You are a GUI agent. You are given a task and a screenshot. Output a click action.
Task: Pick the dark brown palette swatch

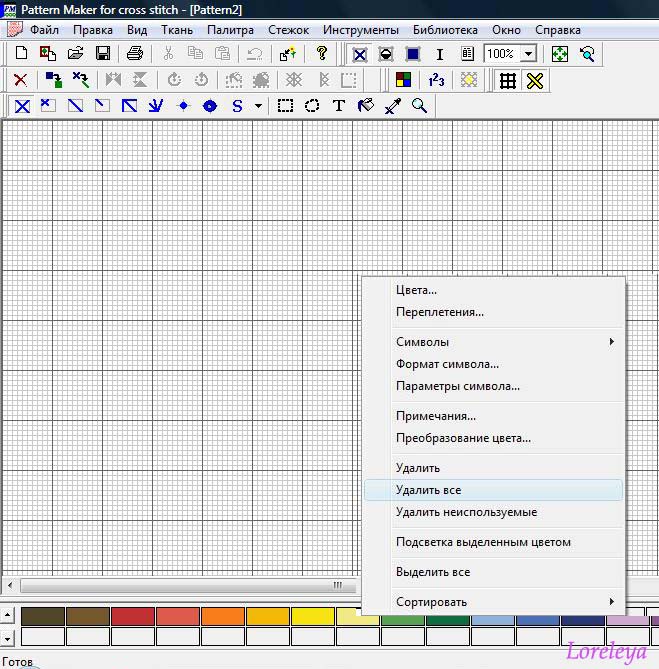coord(43,616)
